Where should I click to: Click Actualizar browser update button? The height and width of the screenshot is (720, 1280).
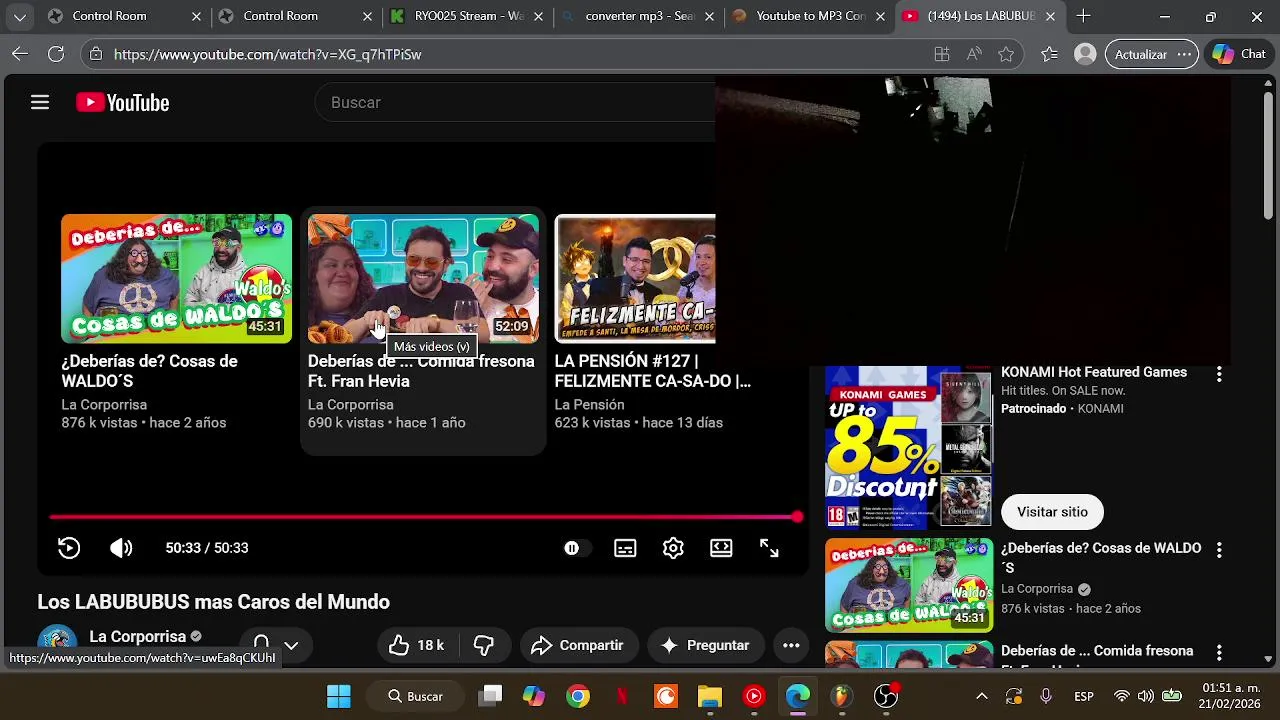[1151, 54]
